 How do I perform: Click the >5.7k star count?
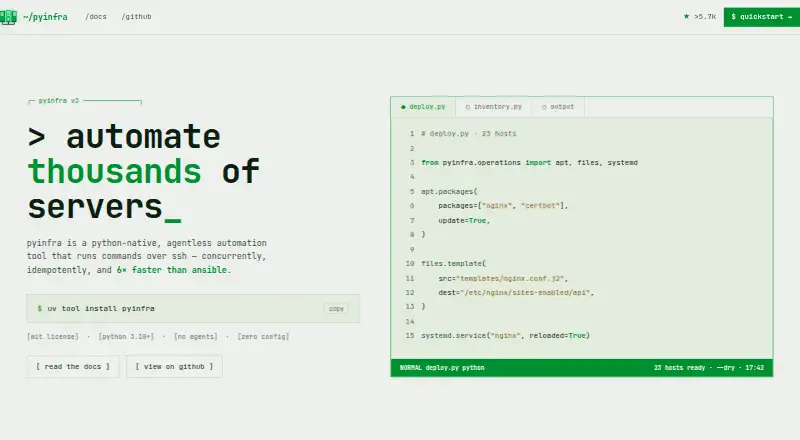(x=705, y=17)
